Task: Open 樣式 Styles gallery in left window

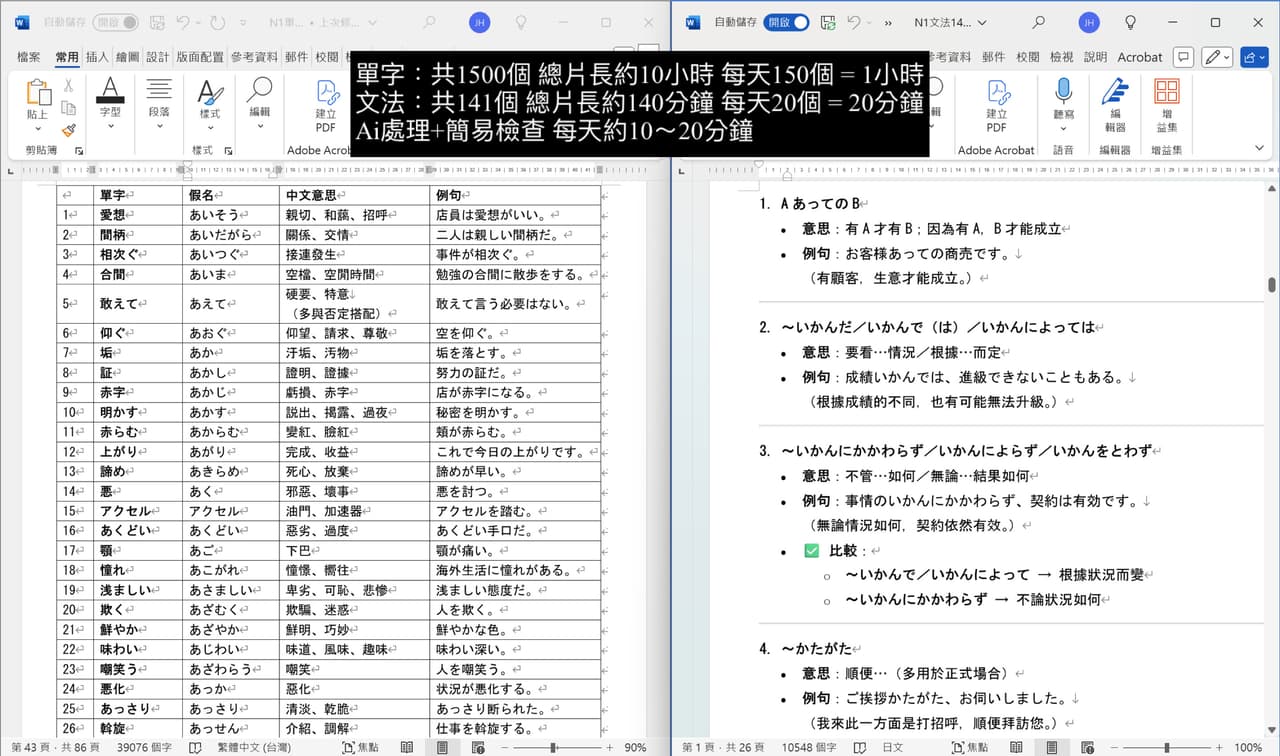Action: pos(210,104)
